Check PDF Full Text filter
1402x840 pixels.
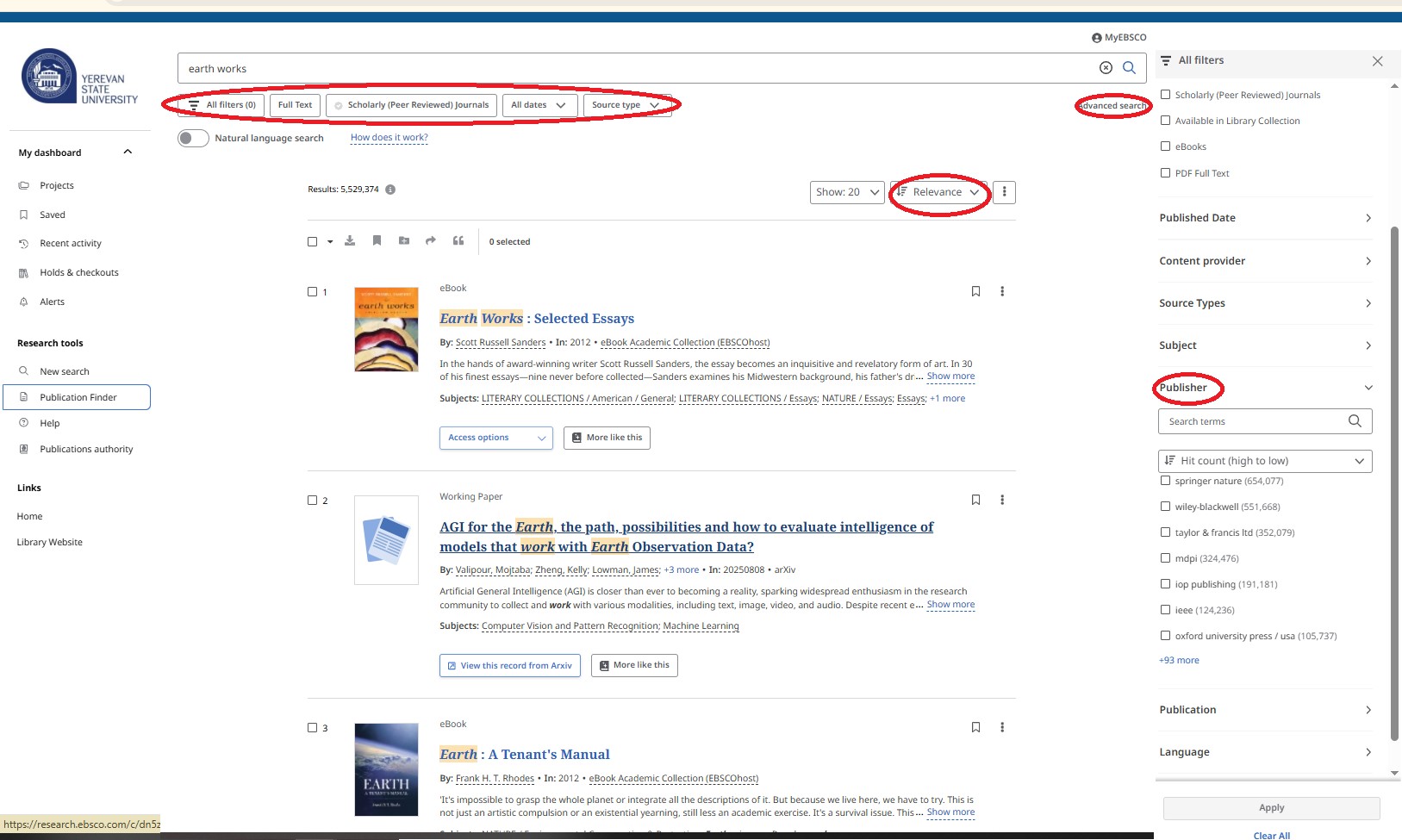point(1166,173)
